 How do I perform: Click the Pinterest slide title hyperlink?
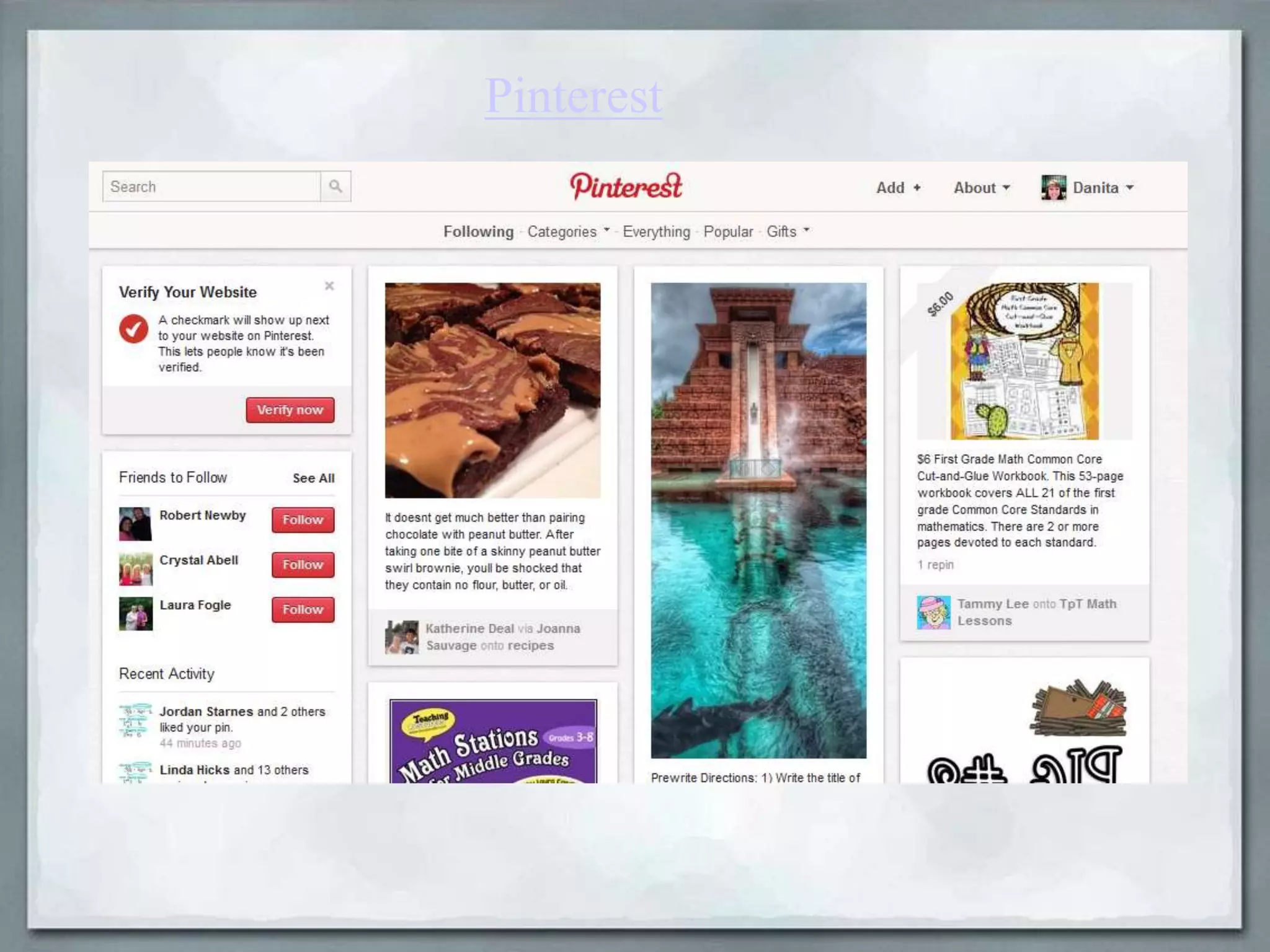click(574, 95)
